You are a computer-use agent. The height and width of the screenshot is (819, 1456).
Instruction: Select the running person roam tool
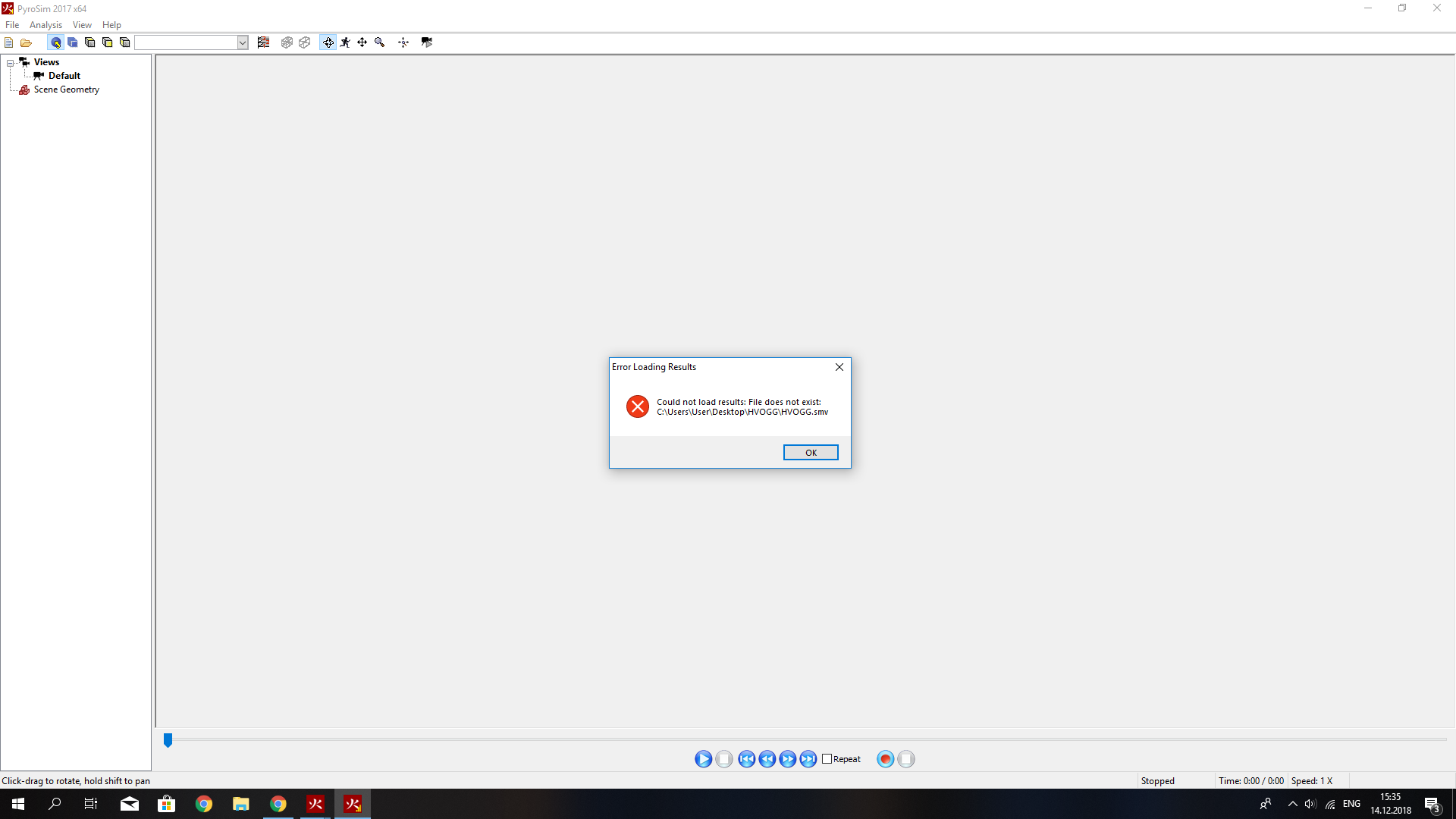pyautogui.click(x=345, y=42)
